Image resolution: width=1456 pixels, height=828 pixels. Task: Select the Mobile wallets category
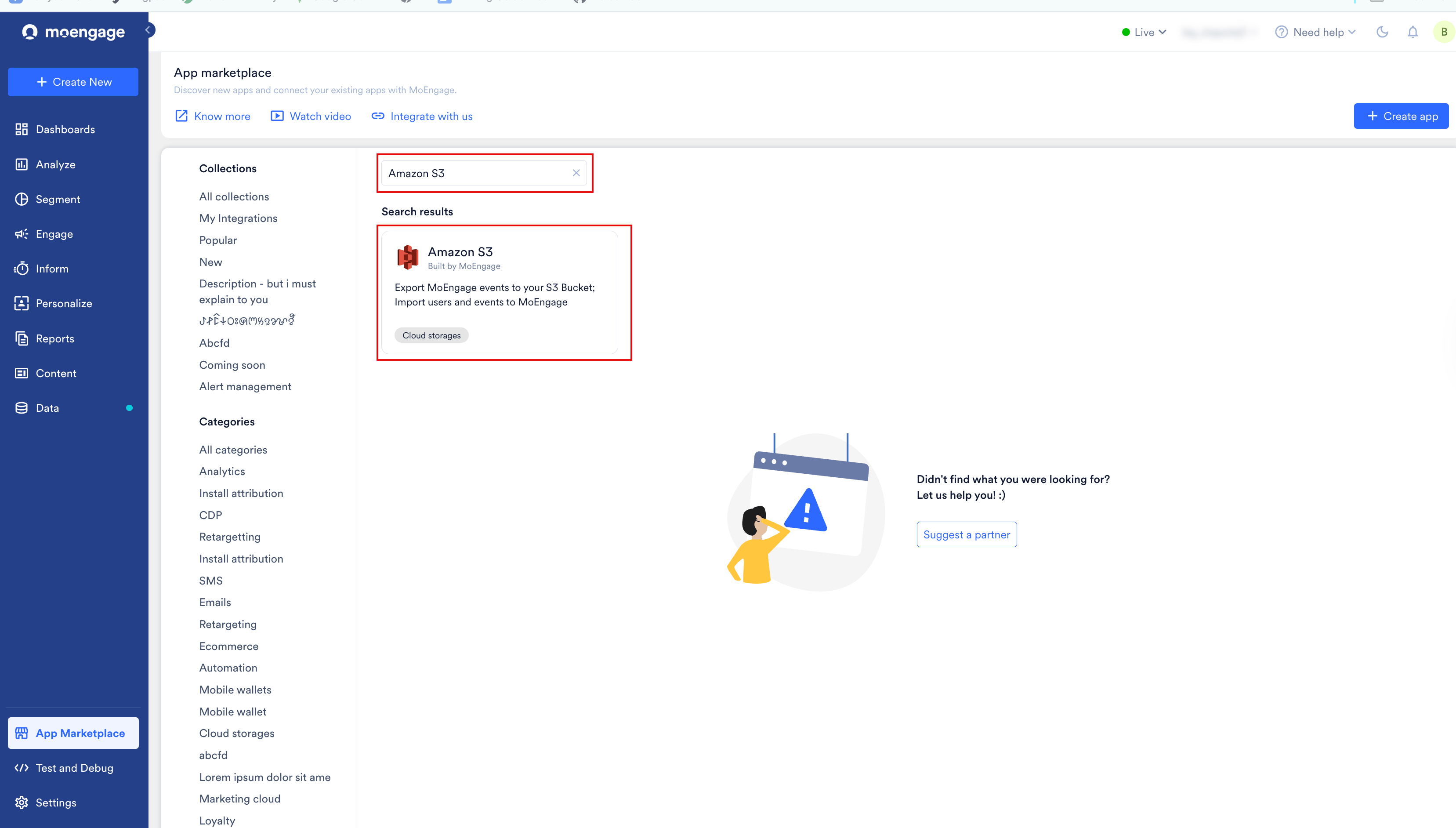235,690
